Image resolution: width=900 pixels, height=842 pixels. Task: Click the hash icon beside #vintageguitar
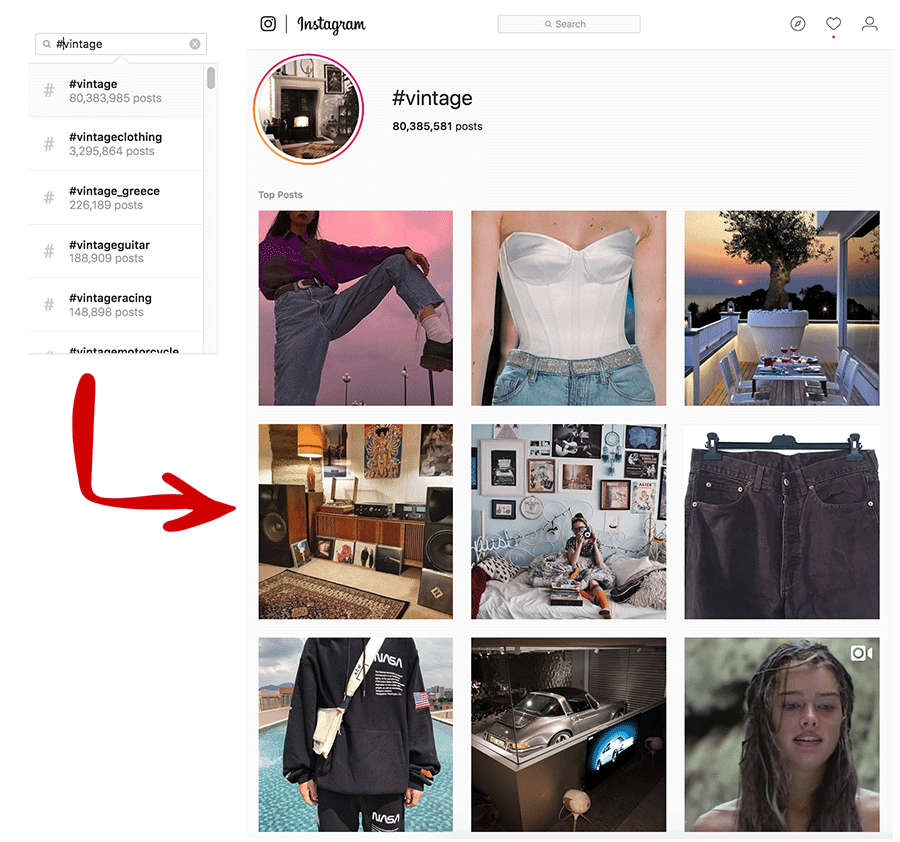coord(49,251)
